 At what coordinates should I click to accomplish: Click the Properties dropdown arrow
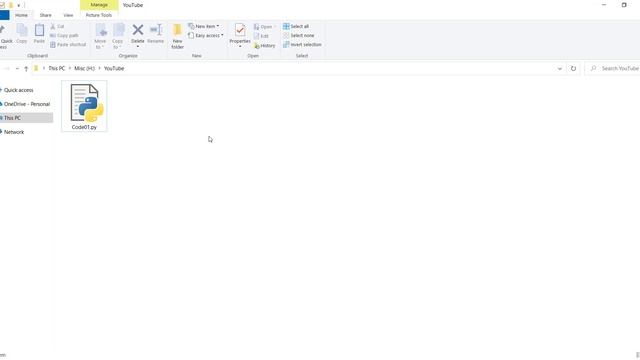[240, 47]
